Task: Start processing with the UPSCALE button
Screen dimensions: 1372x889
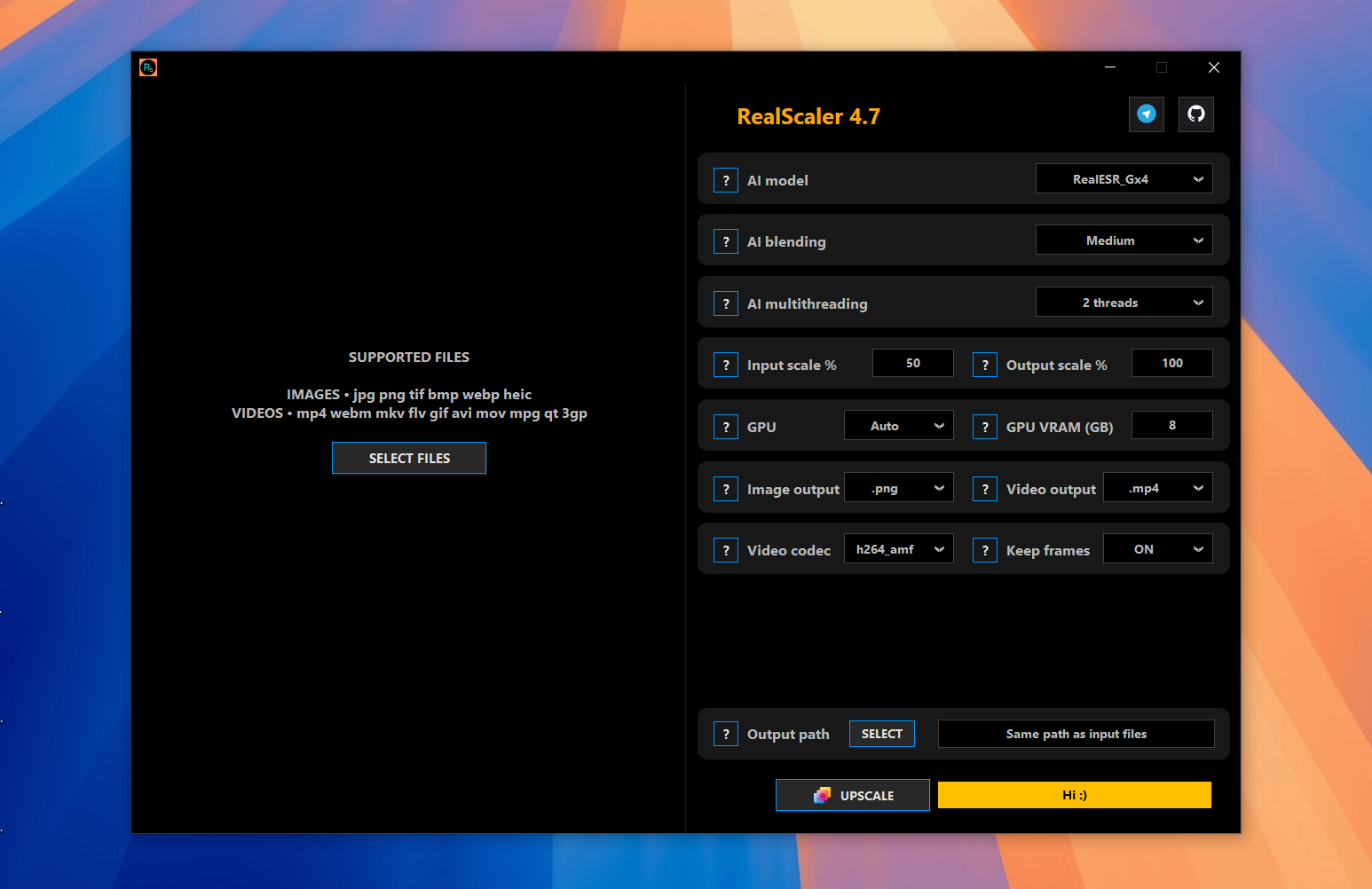Action: (853, 795)
